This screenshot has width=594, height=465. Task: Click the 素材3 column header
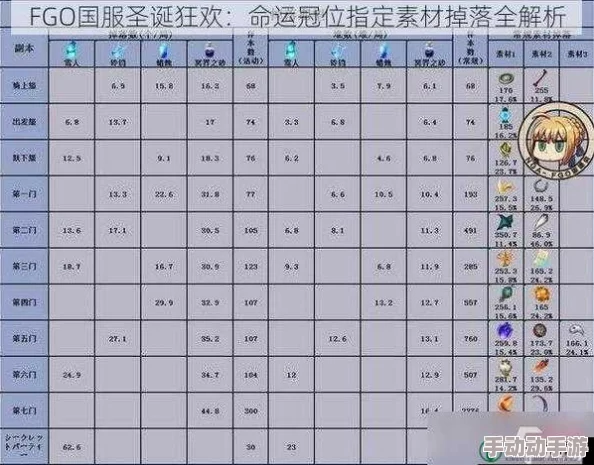click(577, 54)
